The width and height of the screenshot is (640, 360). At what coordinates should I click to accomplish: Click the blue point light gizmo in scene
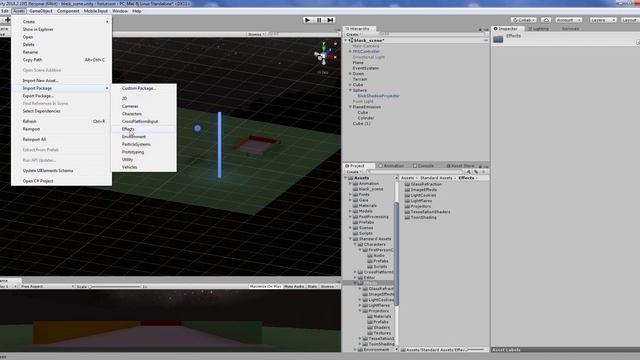[x=198, y=128]
